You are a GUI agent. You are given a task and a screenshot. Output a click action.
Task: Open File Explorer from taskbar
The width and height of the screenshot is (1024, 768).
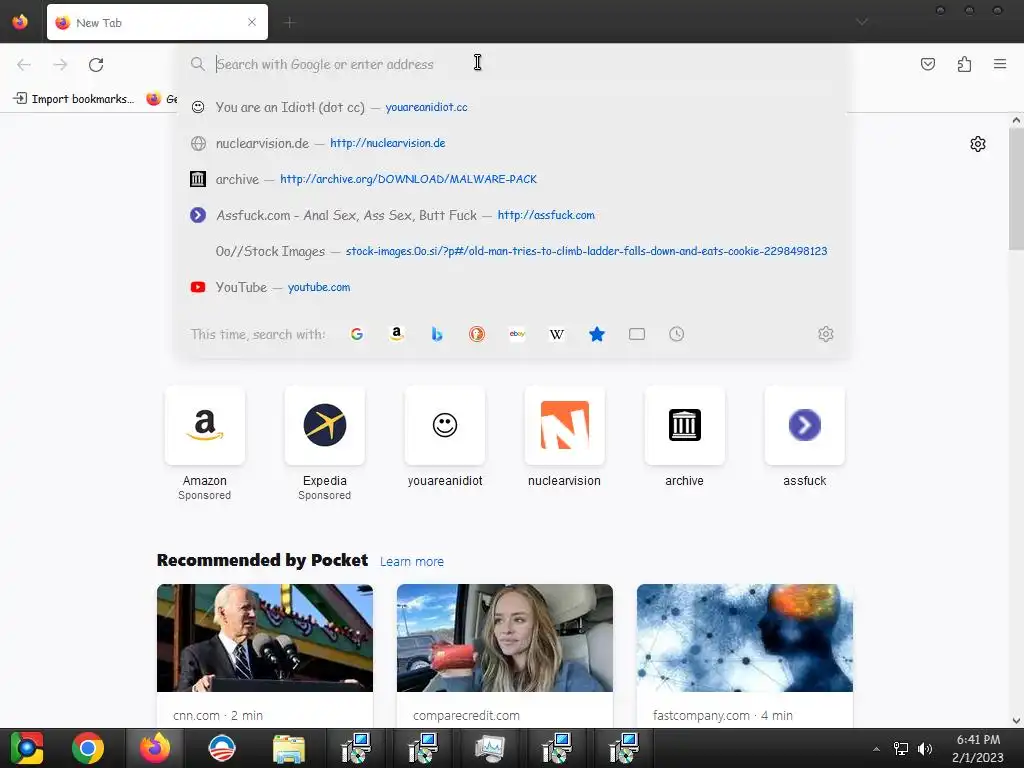coord(289,748)
